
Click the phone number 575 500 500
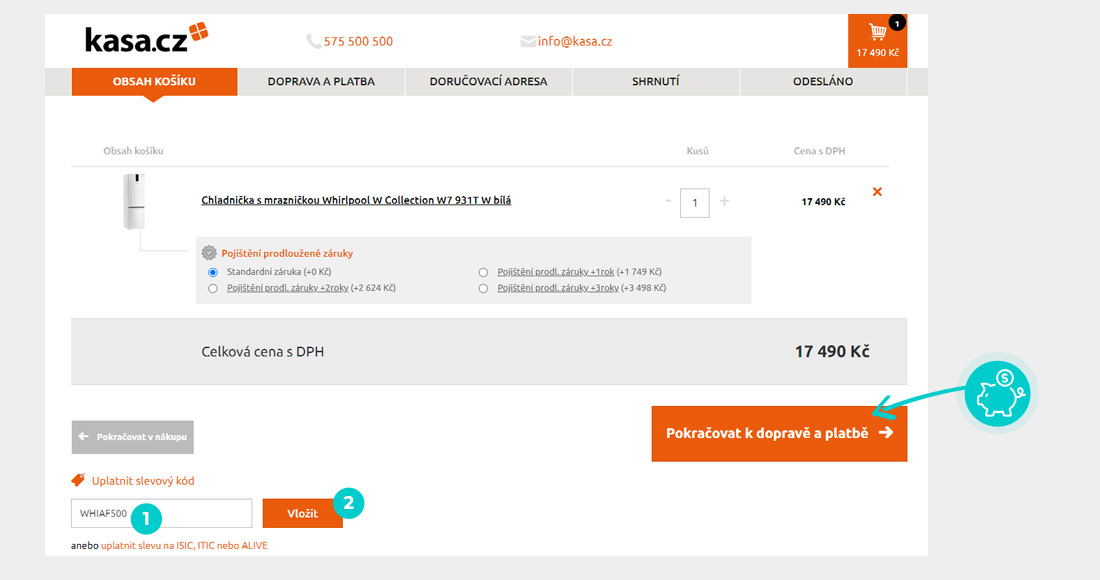click(x=358, y=41)
